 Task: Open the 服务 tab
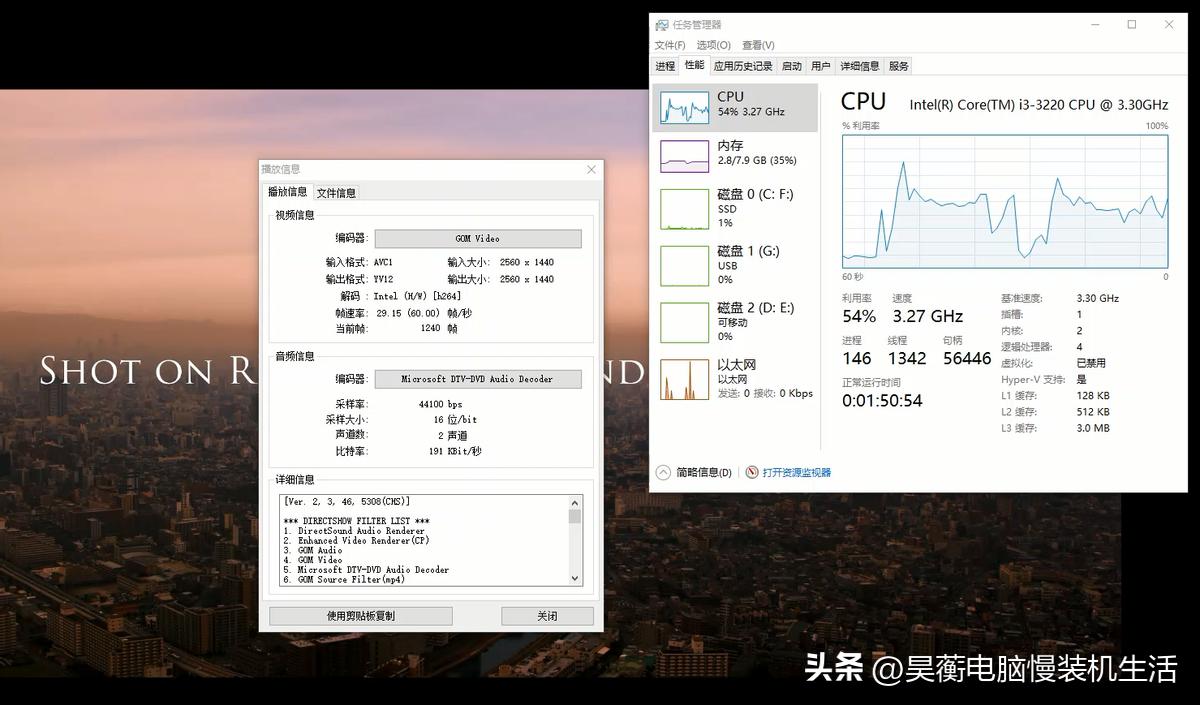897,65
